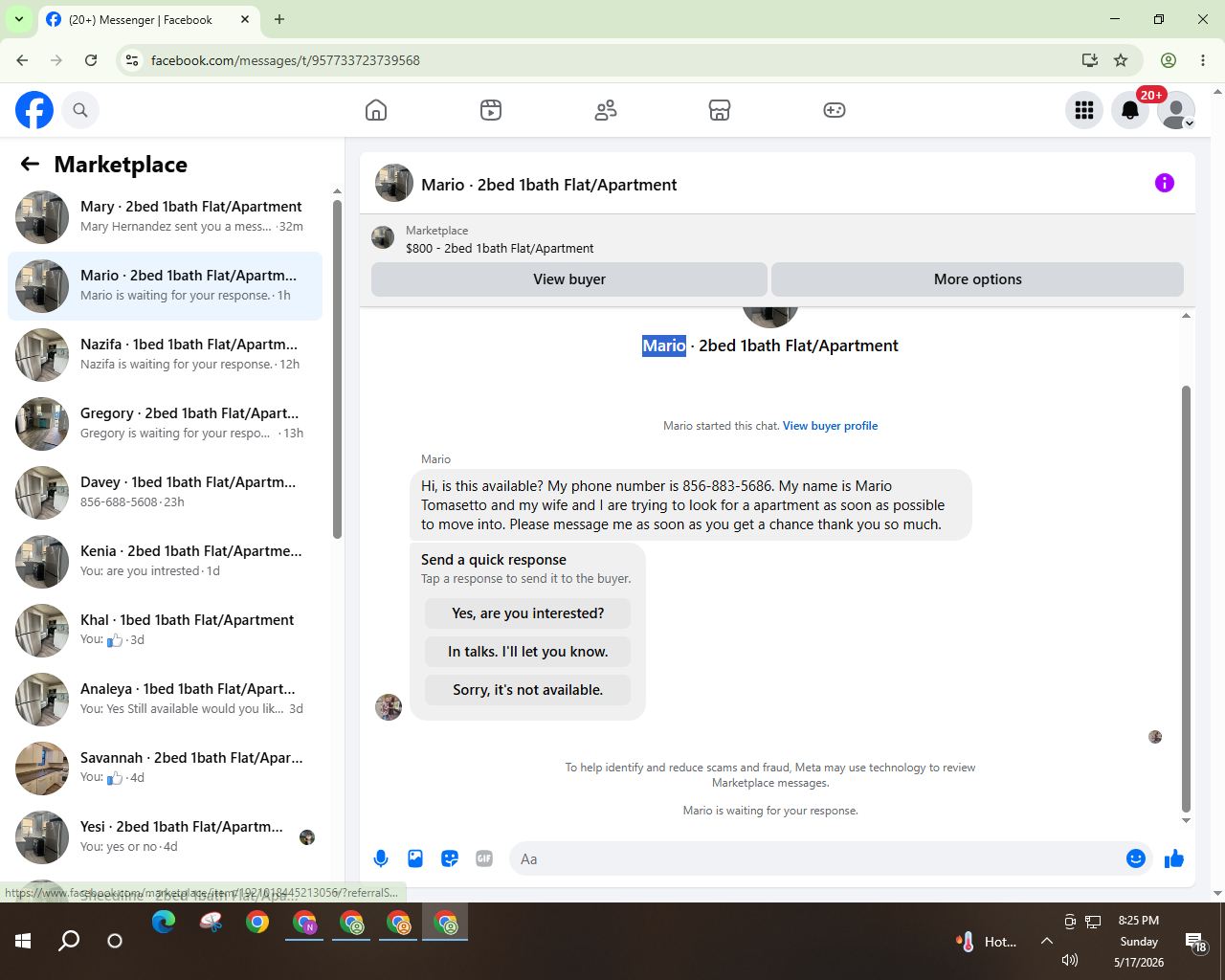The width and height of the screenshot is (1225, 980).
Task: Open the sticker picker icon
Action: (450, 858)
